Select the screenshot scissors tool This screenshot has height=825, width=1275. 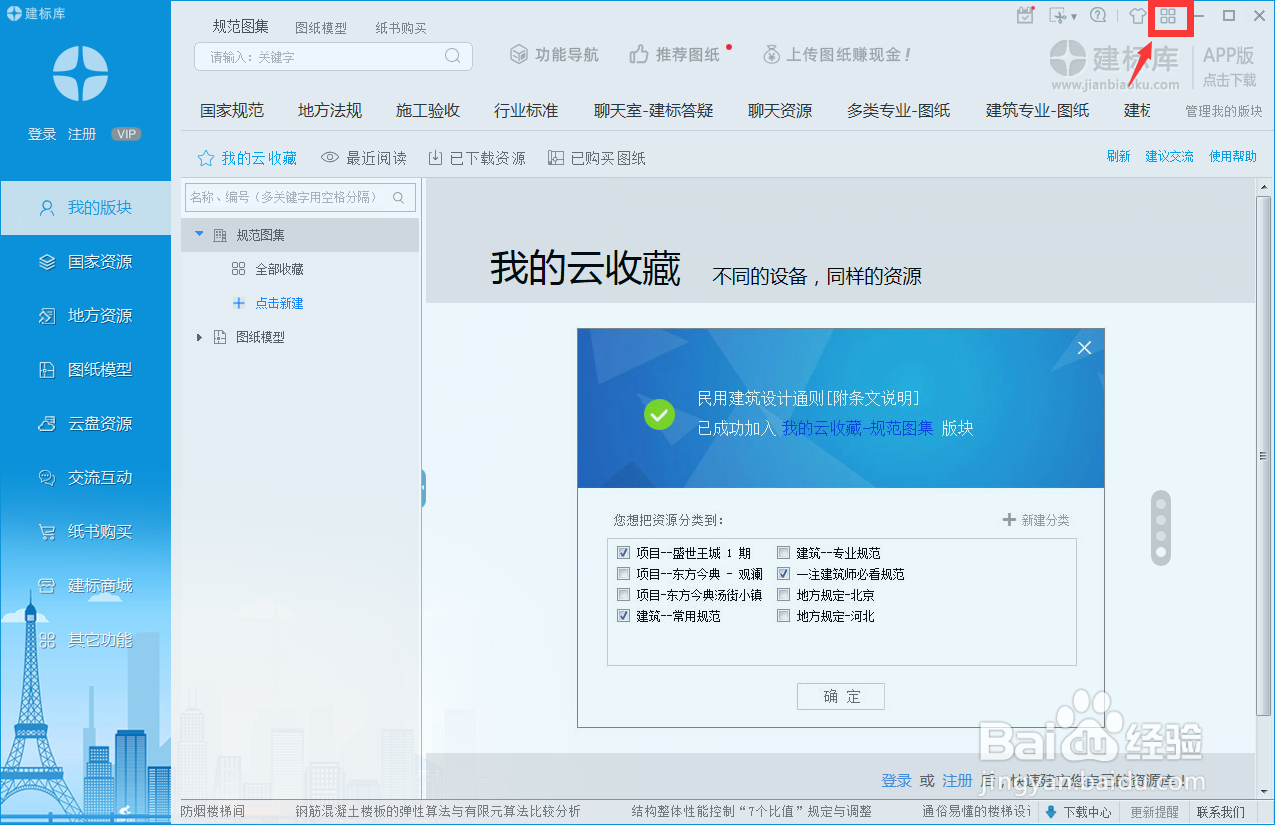[1057, 16]
